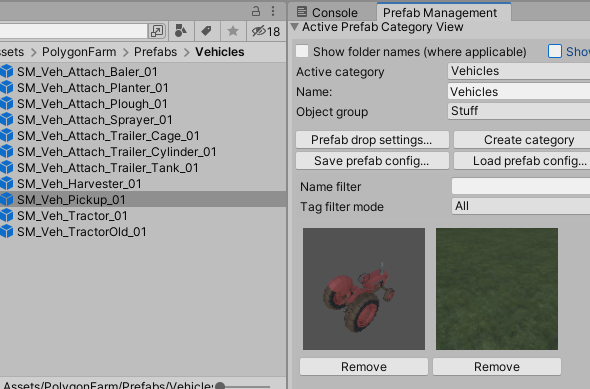Remove the grass texture prefab

click(x=497, y=366)
